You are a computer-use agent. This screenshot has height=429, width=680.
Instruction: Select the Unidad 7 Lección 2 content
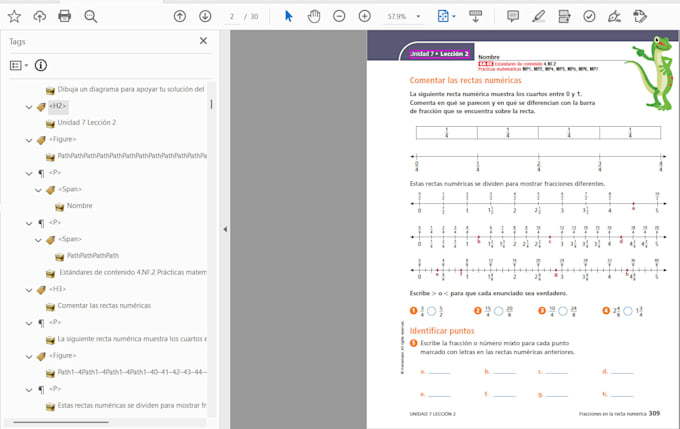click(x=87, y=123)
